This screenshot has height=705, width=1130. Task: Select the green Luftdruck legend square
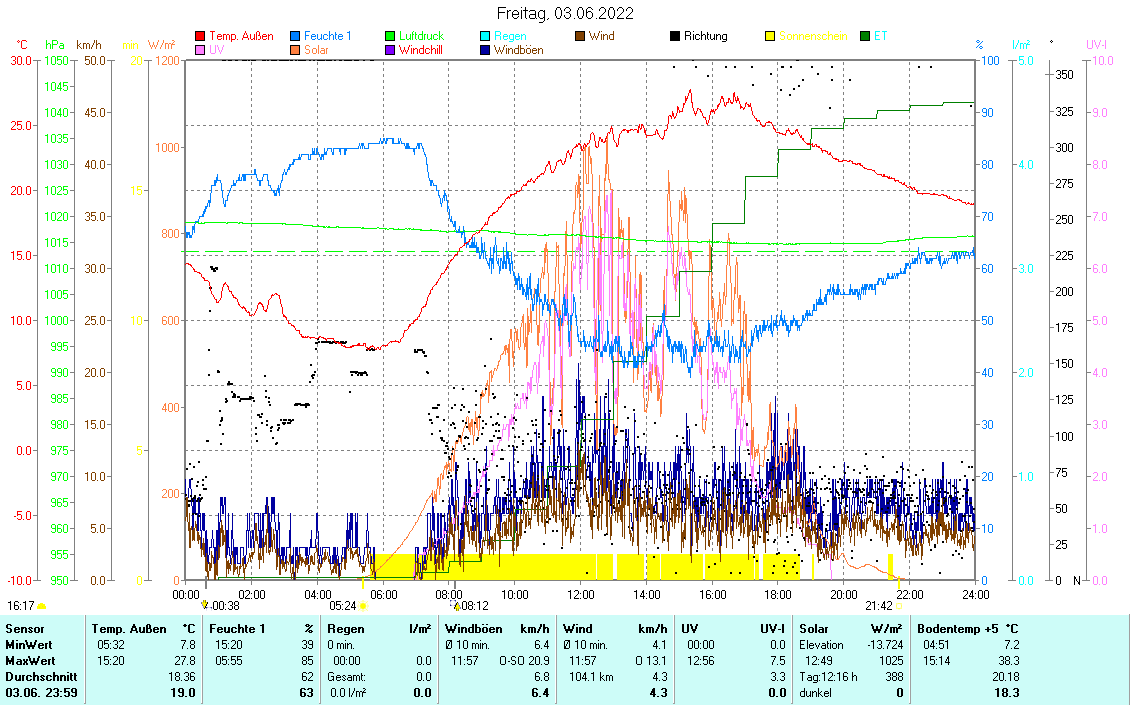[x=390, y=37]
